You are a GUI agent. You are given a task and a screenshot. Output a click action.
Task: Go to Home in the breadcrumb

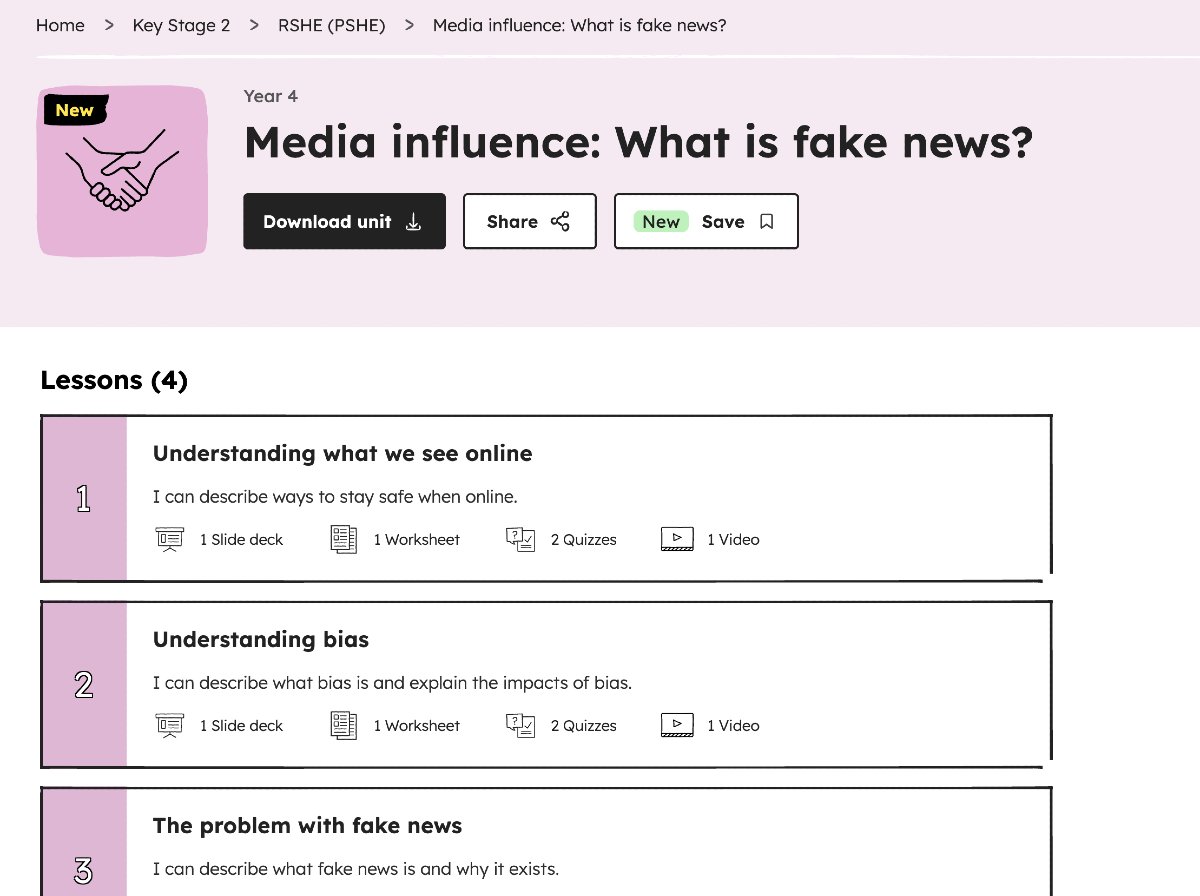(60, 25)
